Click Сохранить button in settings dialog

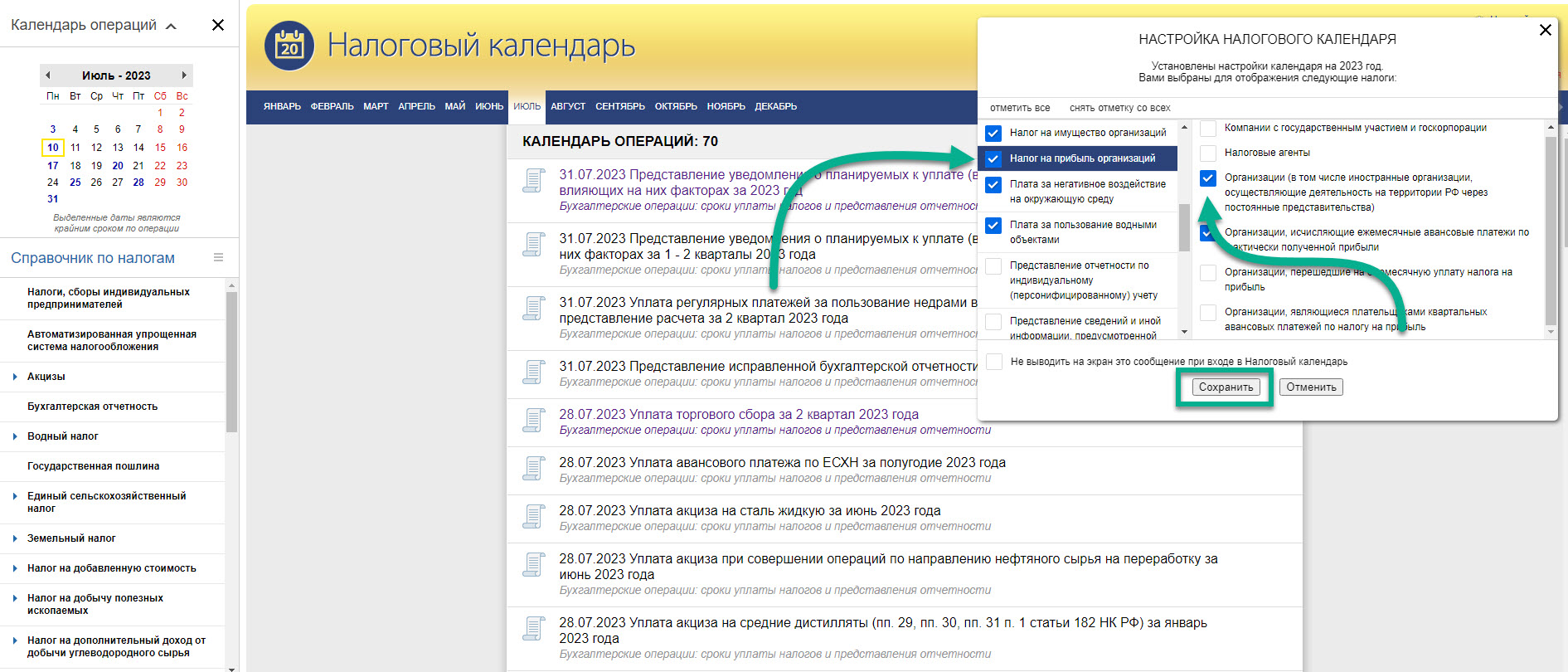(x=1226, y=387)
